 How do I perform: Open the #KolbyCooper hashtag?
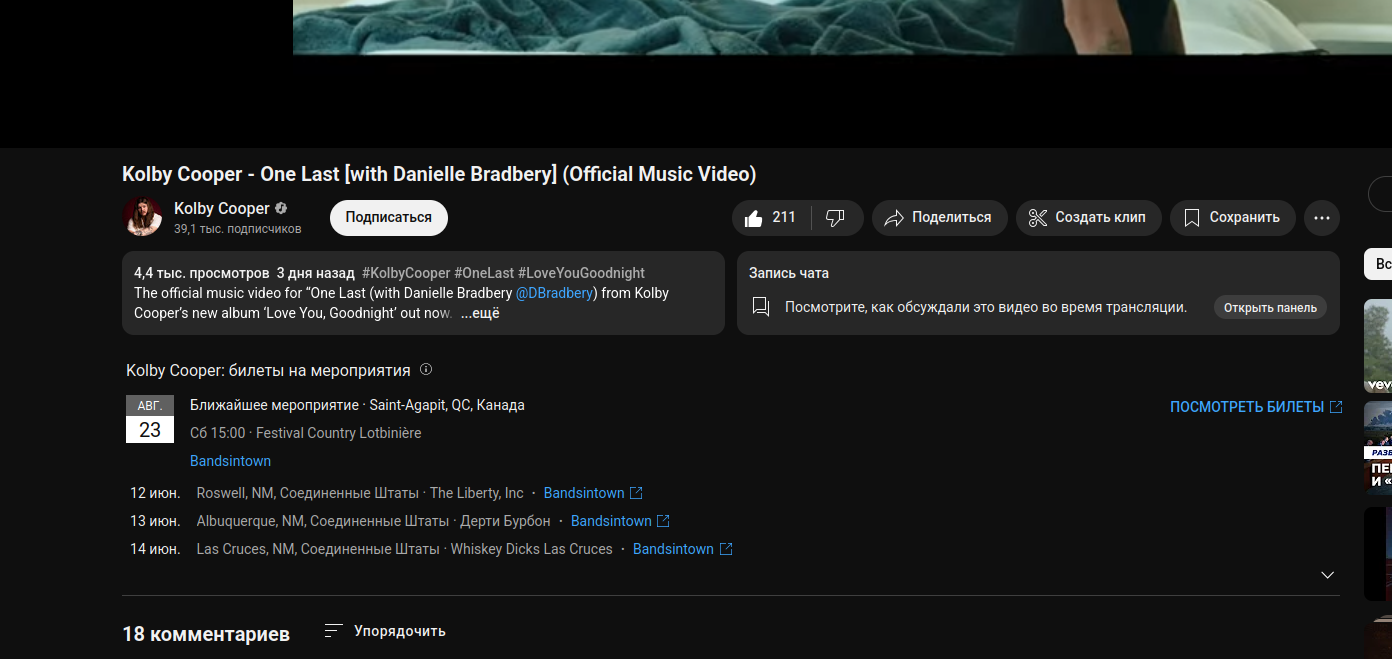click(x=406, y=273)
